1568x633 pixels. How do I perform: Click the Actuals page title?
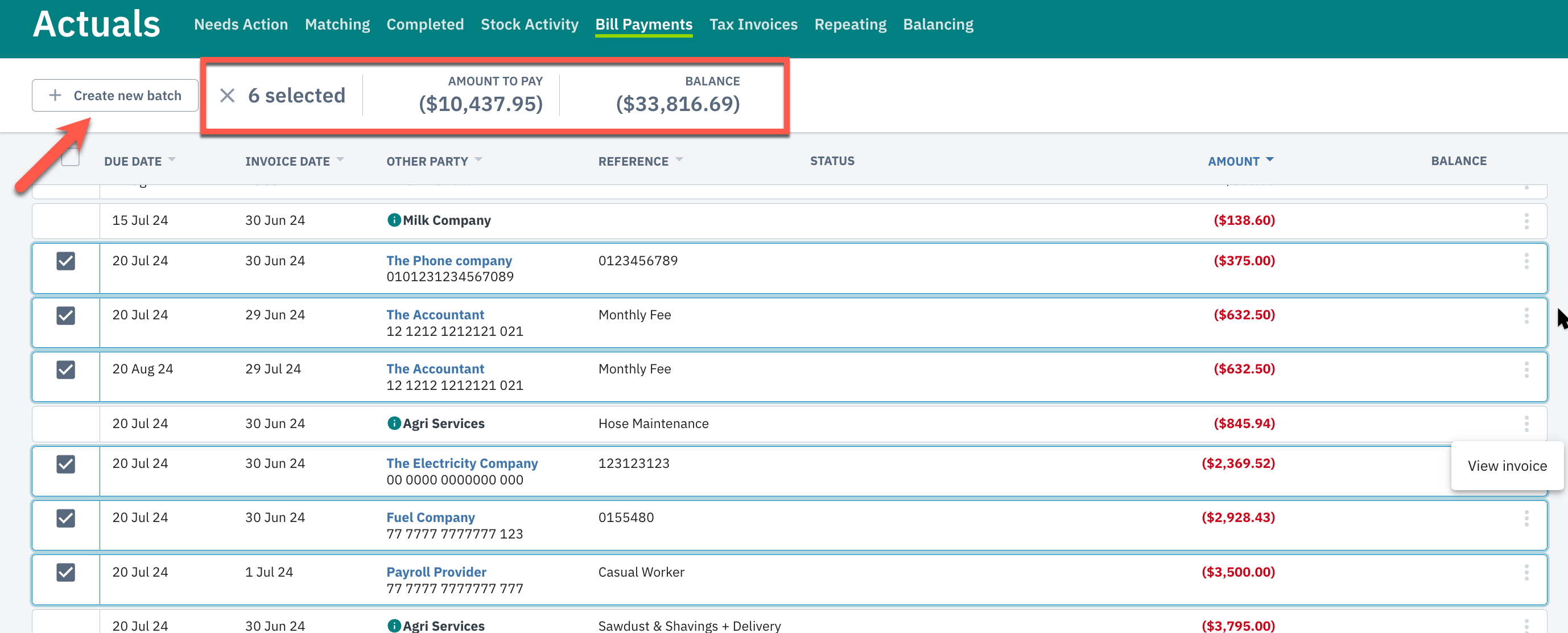click(96, 24)
